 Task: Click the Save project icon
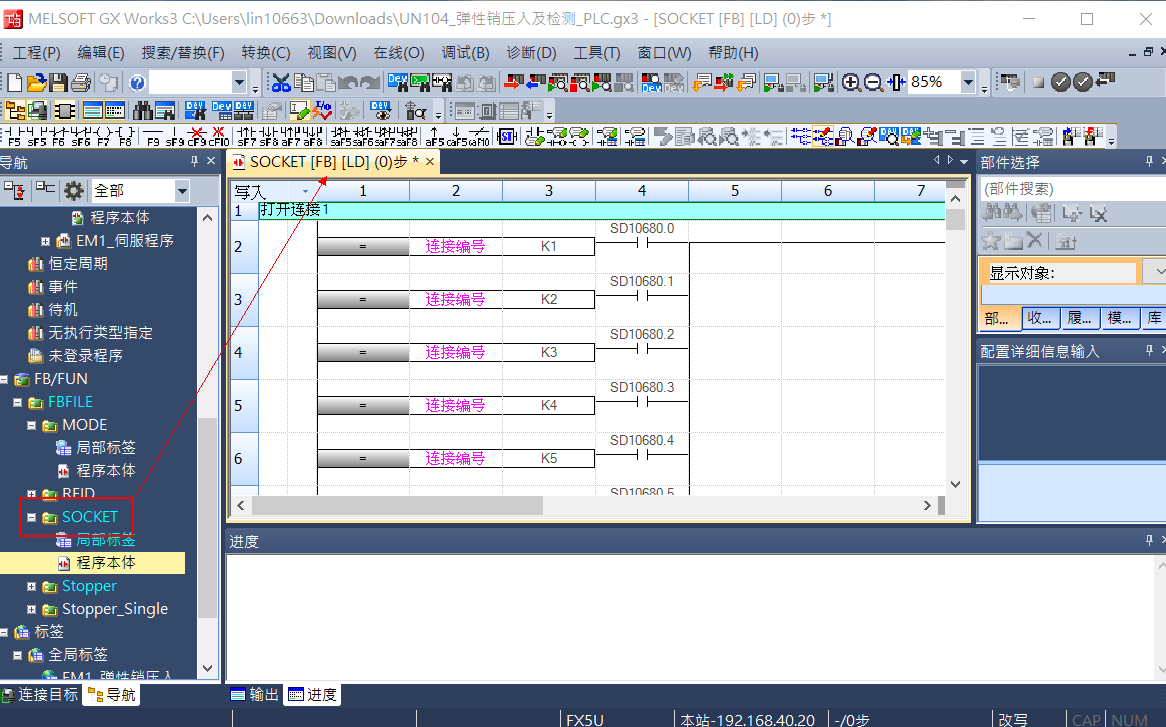(59, 83)
